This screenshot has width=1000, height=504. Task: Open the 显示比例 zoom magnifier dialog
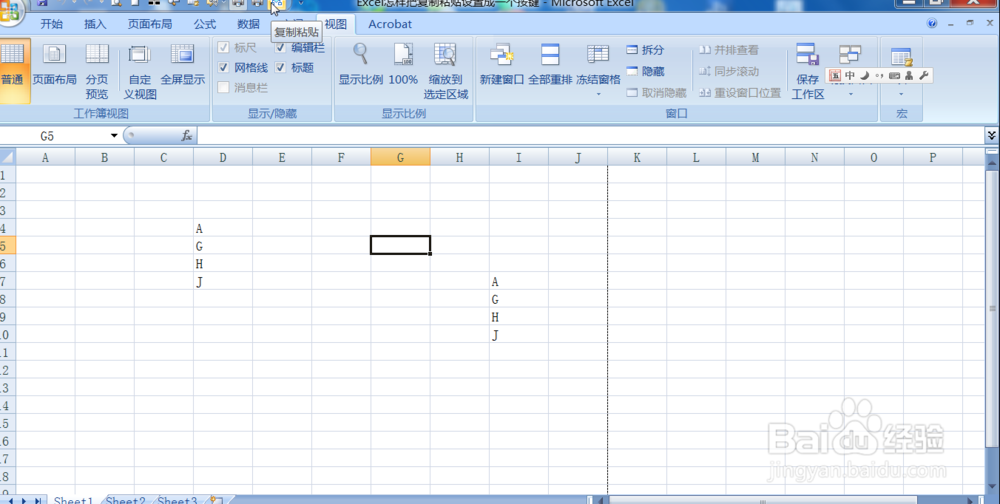360,64
